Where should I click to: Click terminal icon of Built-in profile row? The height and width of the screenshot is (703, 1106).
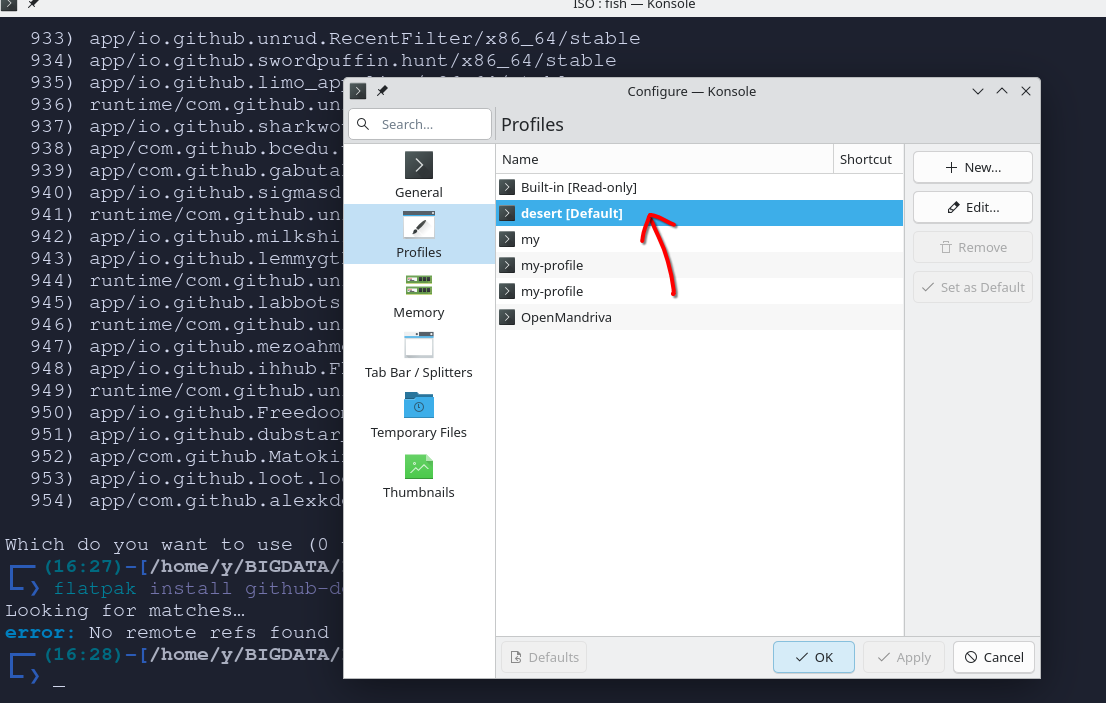click(507, 187)
